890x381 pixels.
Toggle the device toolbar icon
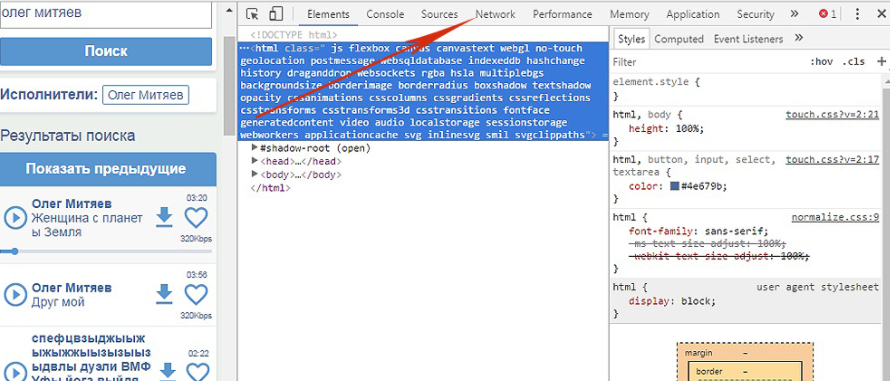tap(276, 14)
